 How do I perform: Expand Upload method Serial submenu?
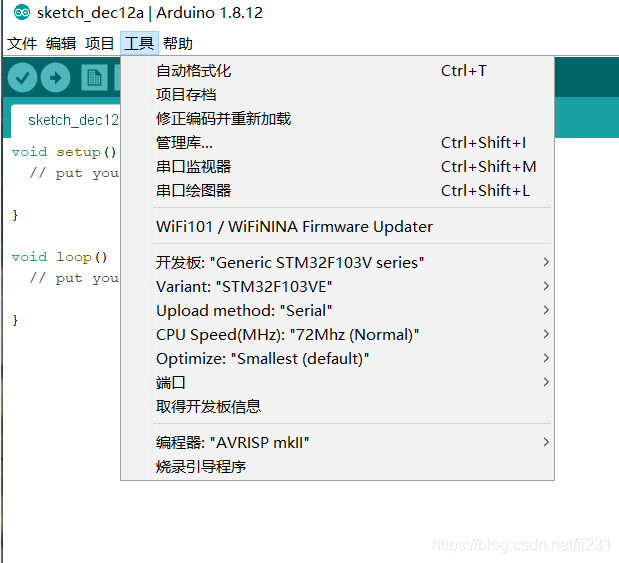[338, 311]
